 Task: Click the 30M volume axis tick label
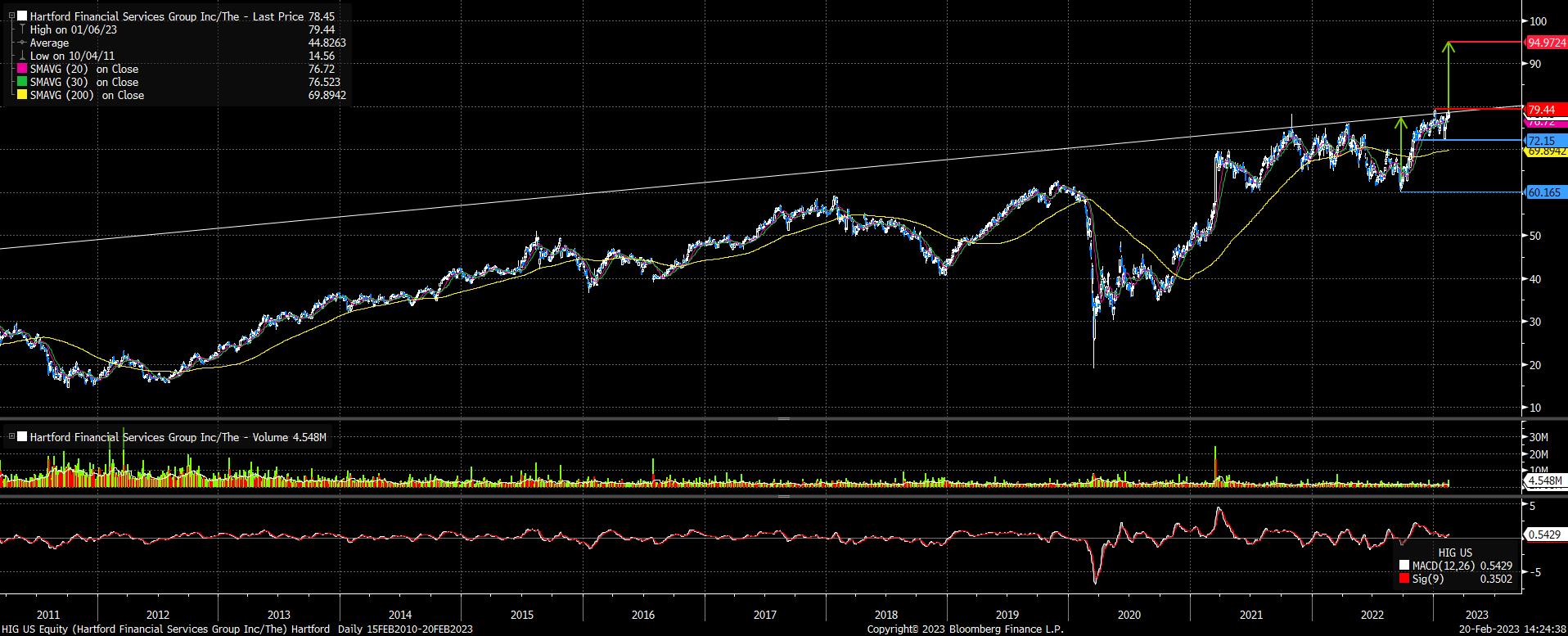tap(1538, 437)
